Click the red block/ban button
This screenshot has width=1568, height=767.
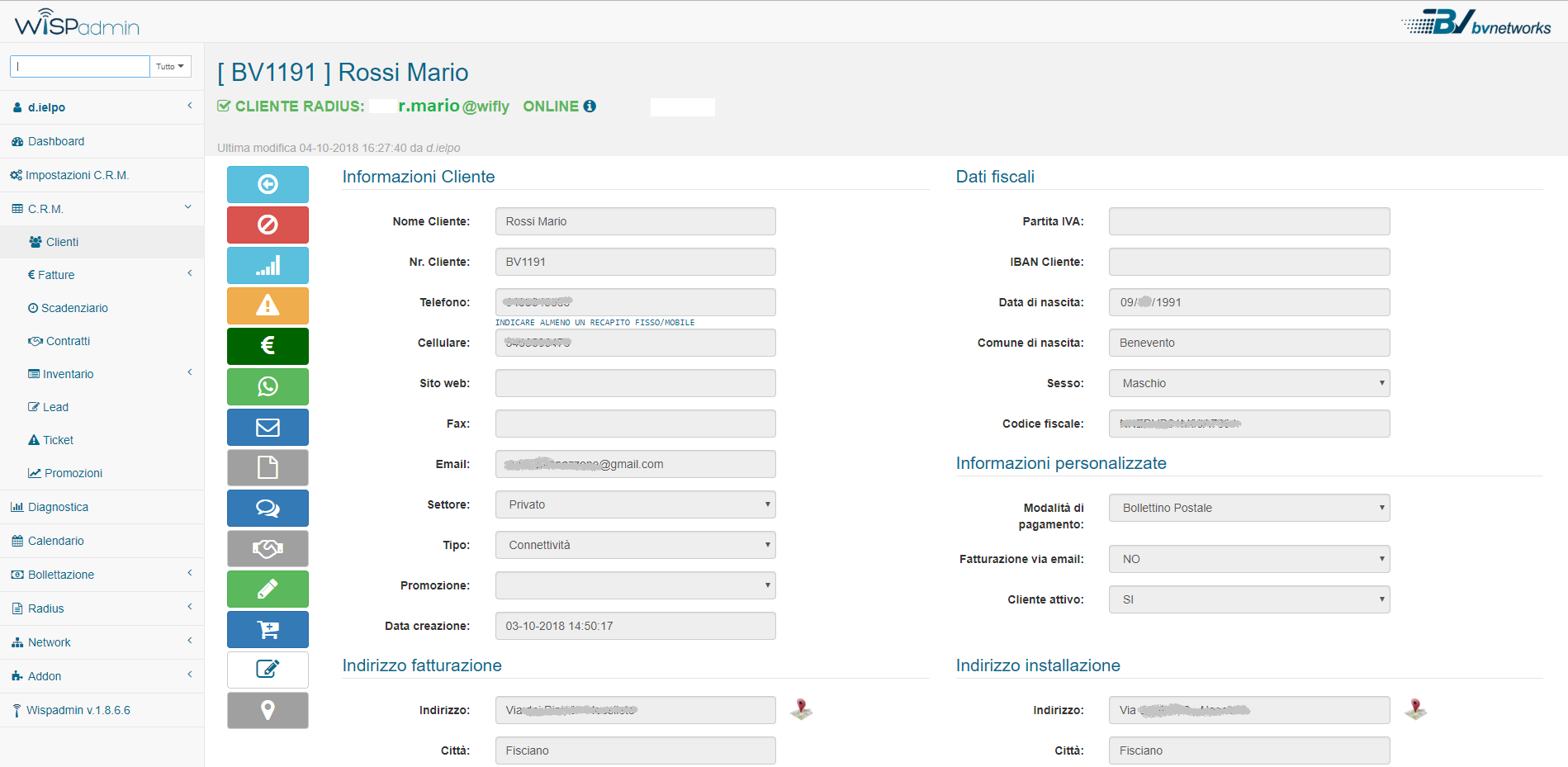coord(268,225)
